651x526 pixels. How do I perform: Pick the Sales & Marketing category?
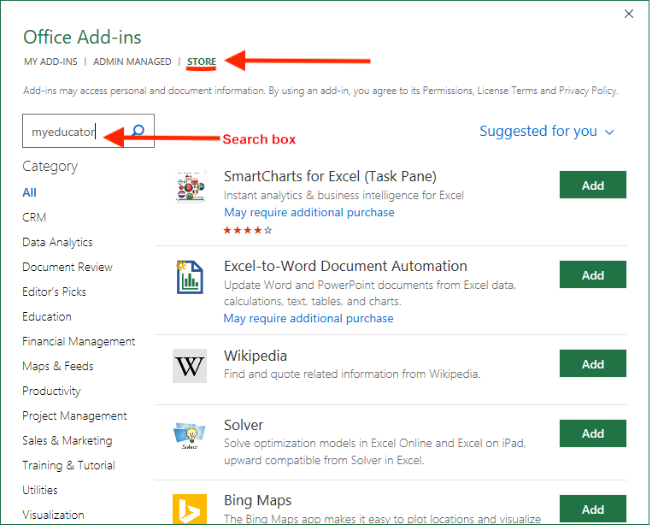(x=67, y=440)
